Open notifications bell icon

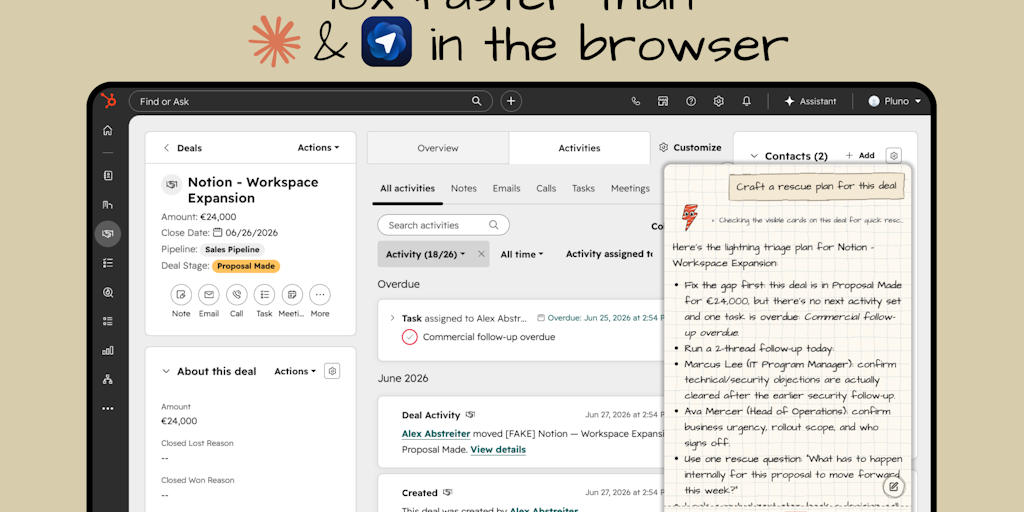tap(746, 101)
